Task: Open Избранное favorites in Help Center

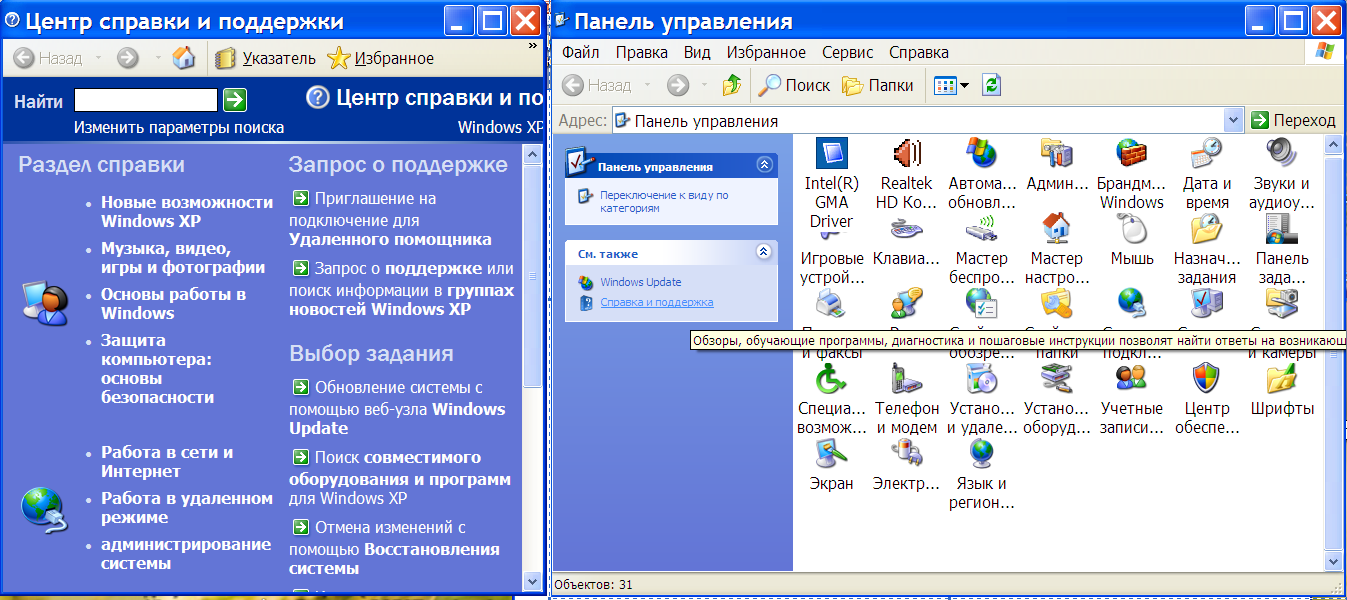Action: coord(381,58)
